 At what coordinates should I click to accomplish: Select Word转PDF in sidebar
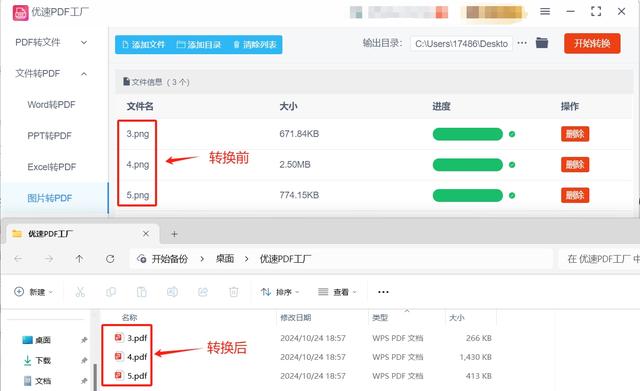tap(51, 105)
